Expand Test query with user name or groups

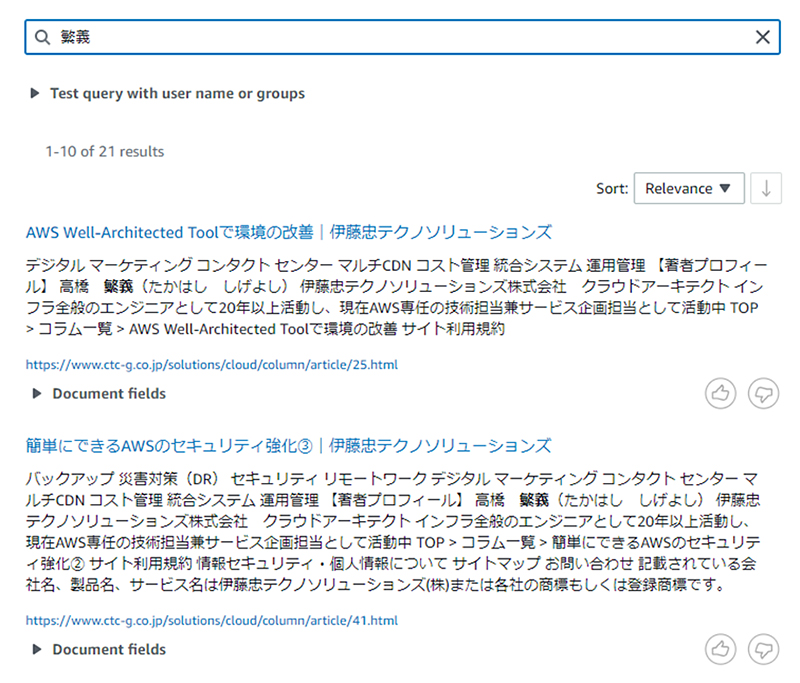pyautogui.click(x=168, y=93)
